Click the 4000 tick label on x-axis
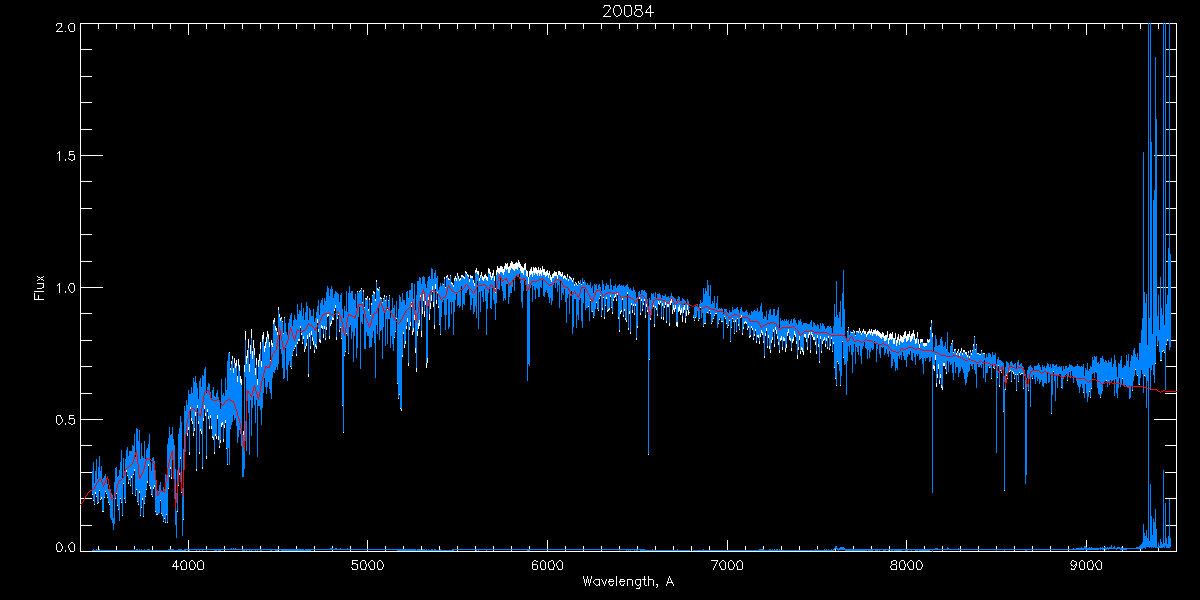Viewport: 1200px width, 600px height. pyautogui.click(x=187, y=565)
